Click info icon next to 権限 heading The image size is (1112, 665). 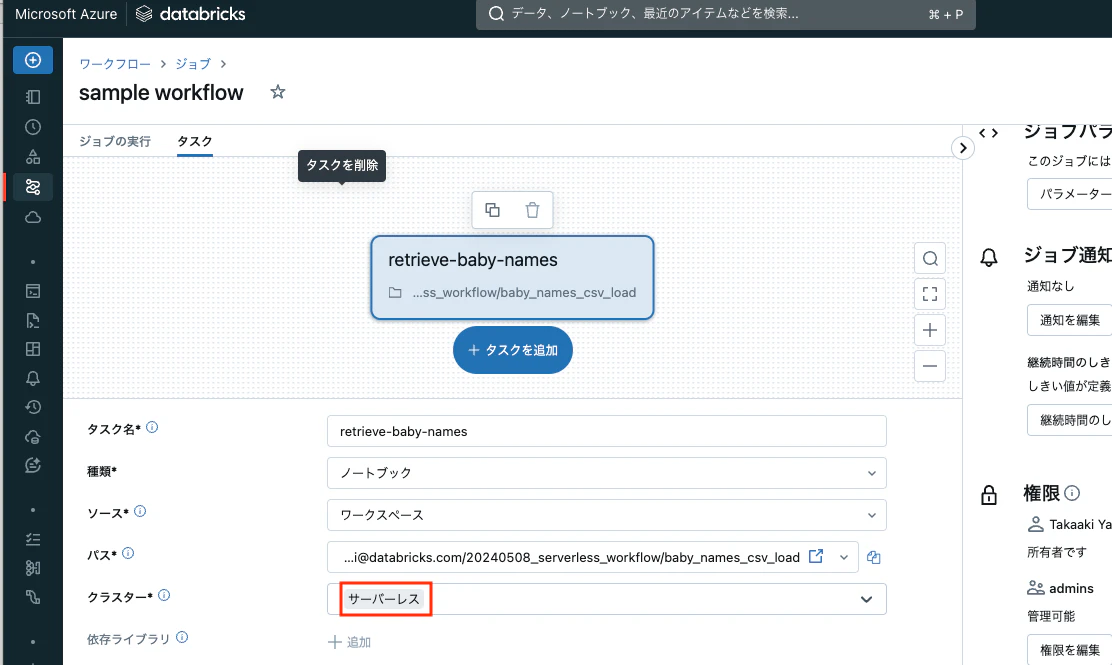[1072, 493]
